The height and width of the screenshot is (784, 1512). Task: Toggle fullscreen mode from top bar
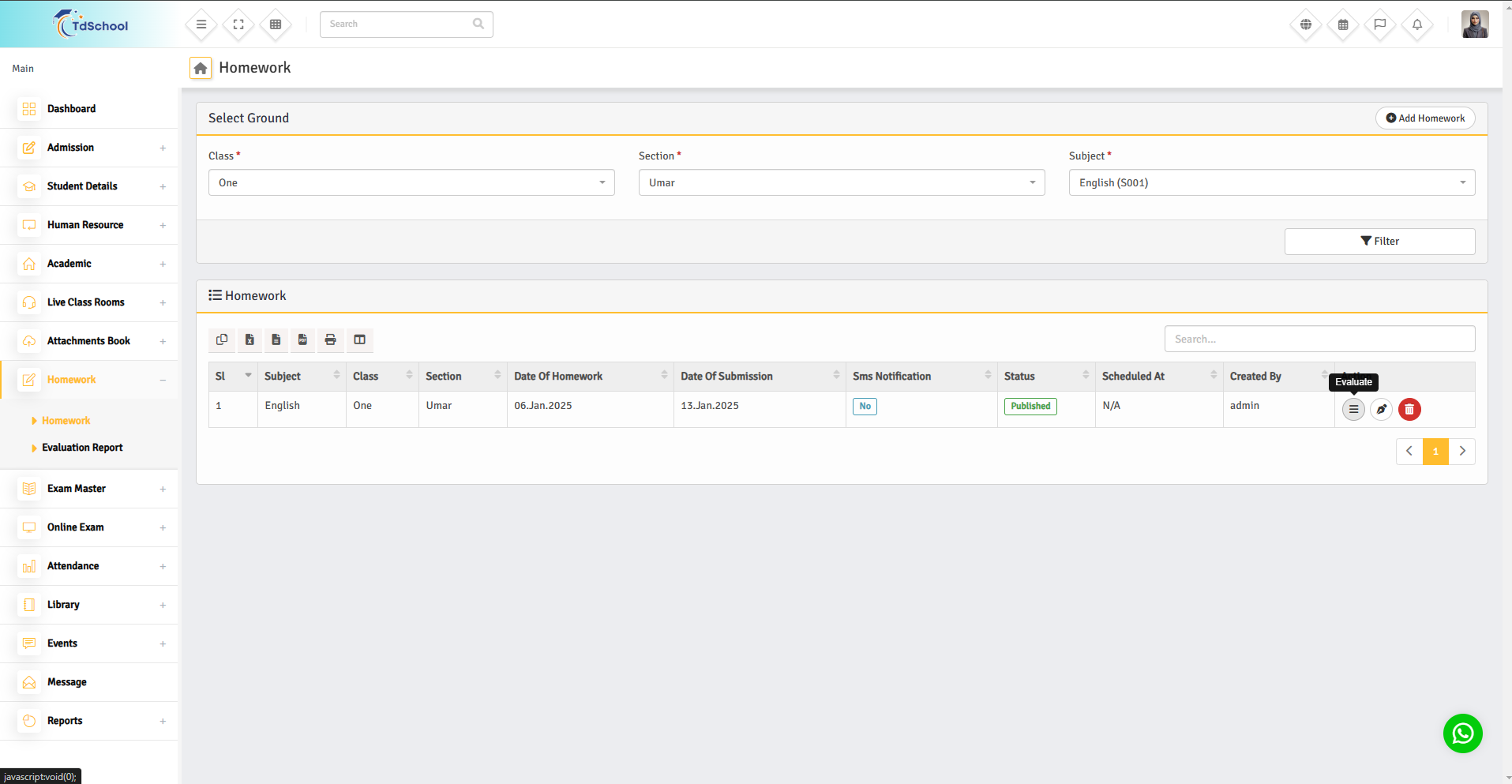238,24
